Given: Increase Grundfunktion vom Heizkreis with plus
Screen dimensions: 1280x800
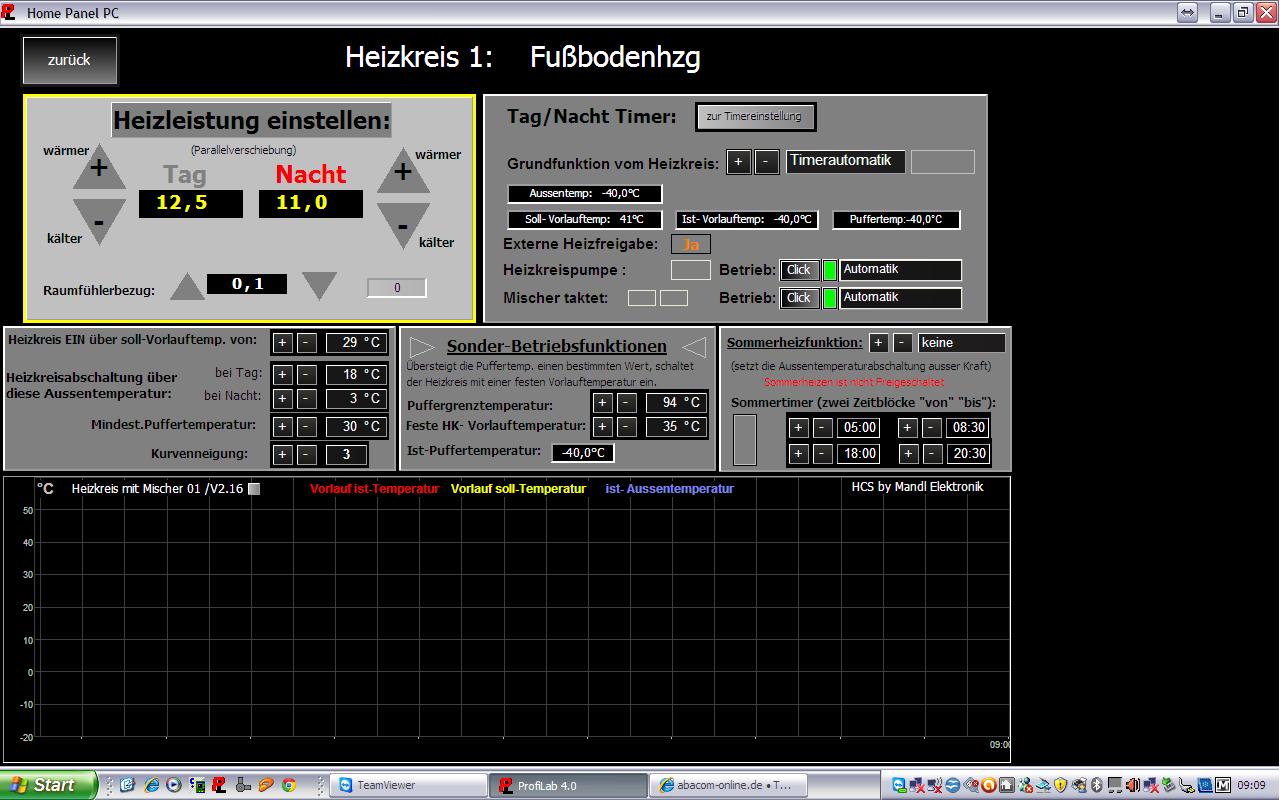Looking at the screenshot, I should tap(739, 162).
